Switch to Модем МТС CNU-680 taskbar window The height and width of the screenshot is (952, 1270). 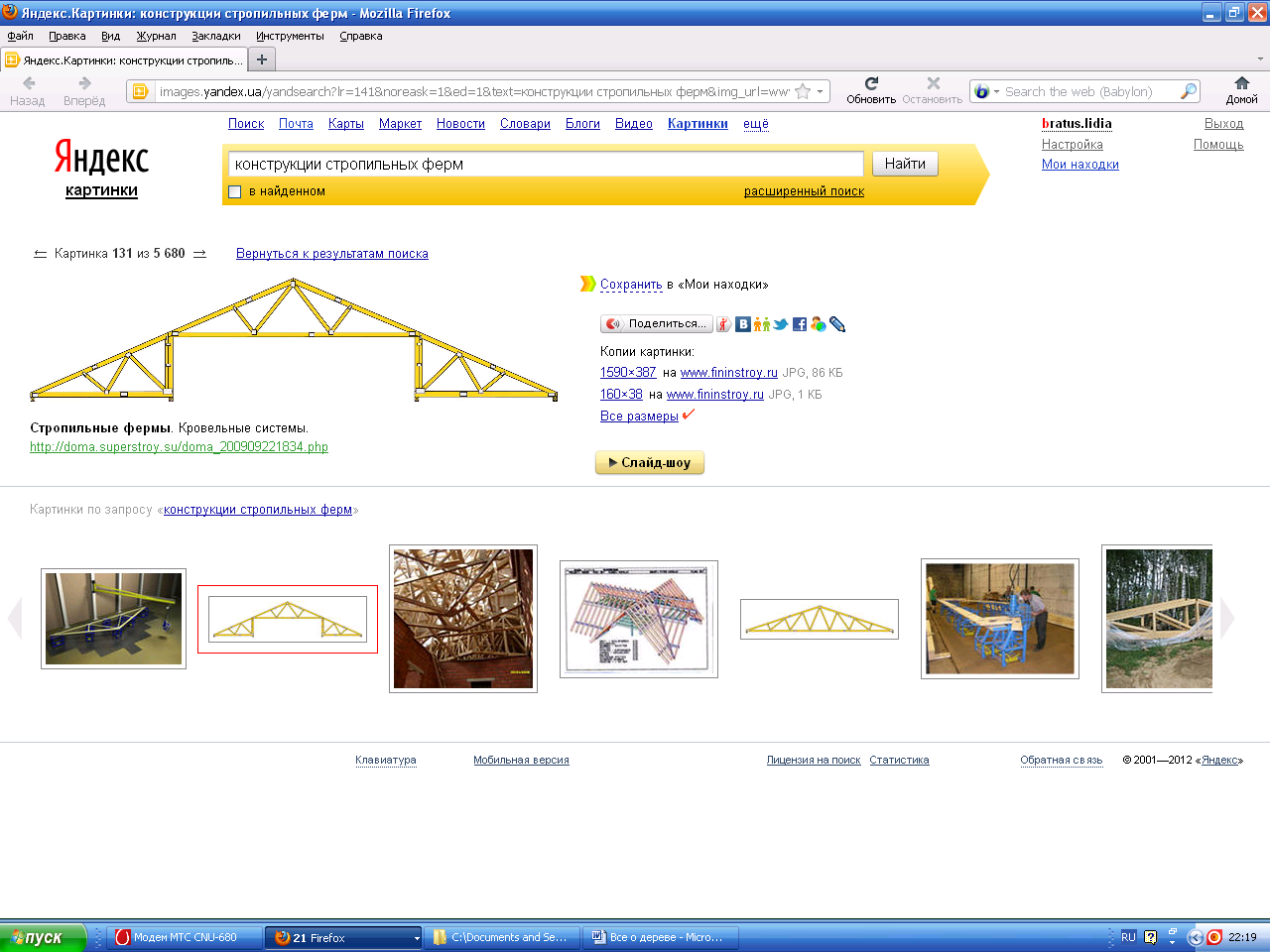pos(185,937)
